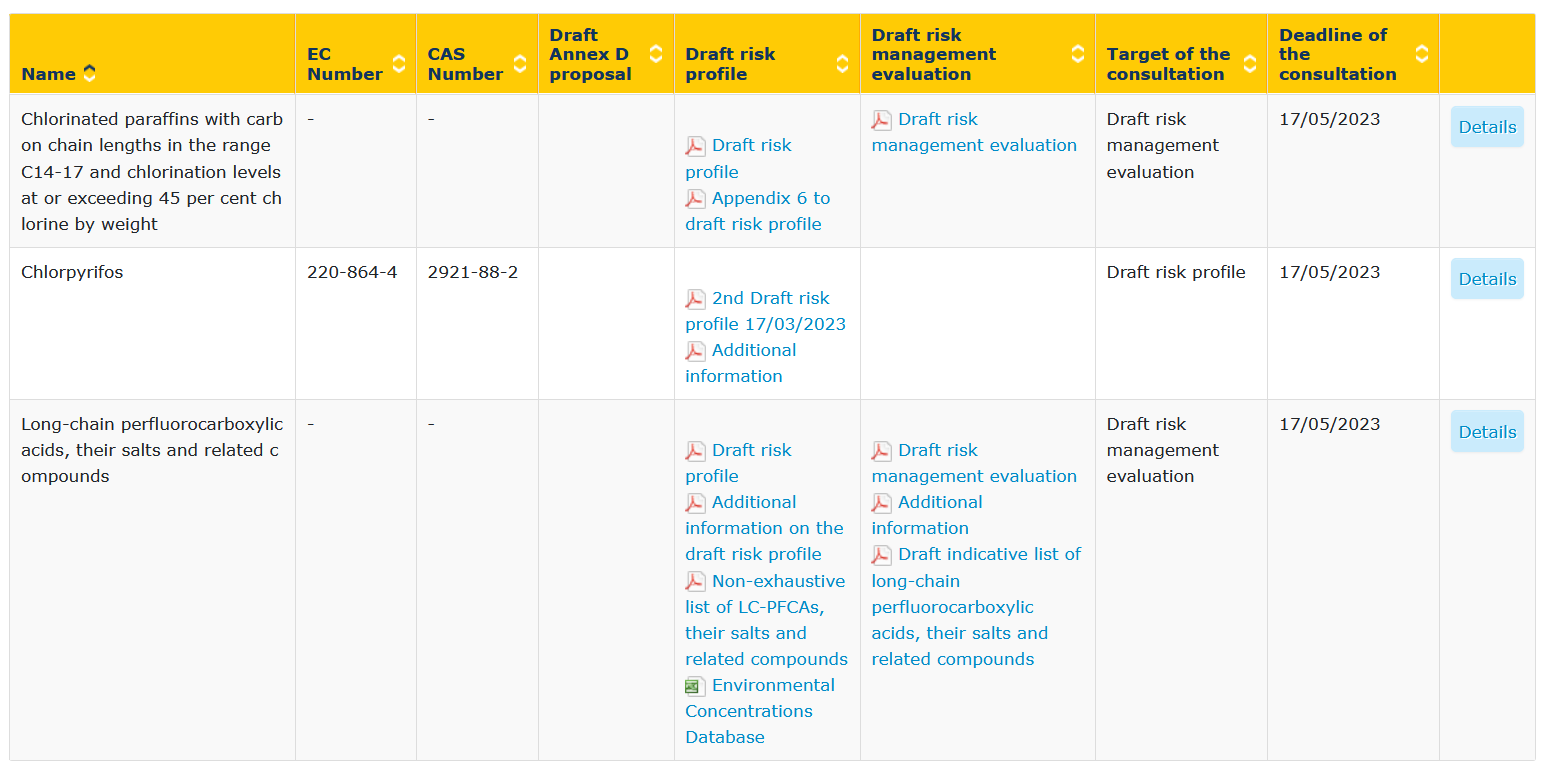Click Excel icon for Environmental Concentrations Database

pos(695,686)
